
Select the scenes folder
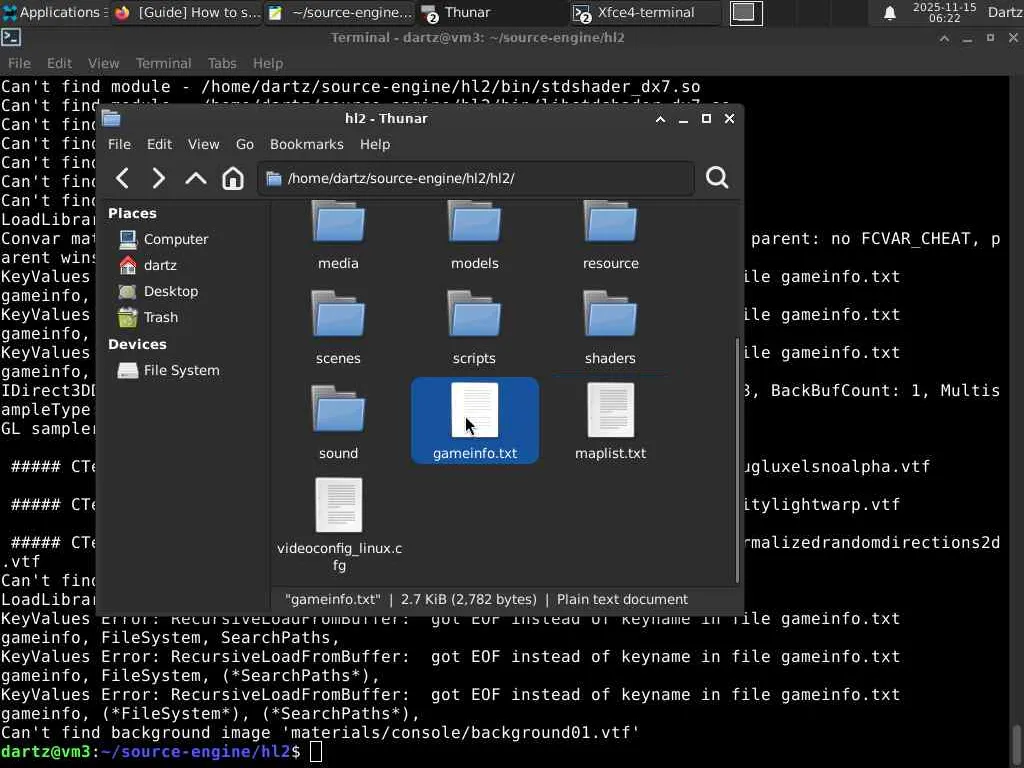click(x=338, y=328)
